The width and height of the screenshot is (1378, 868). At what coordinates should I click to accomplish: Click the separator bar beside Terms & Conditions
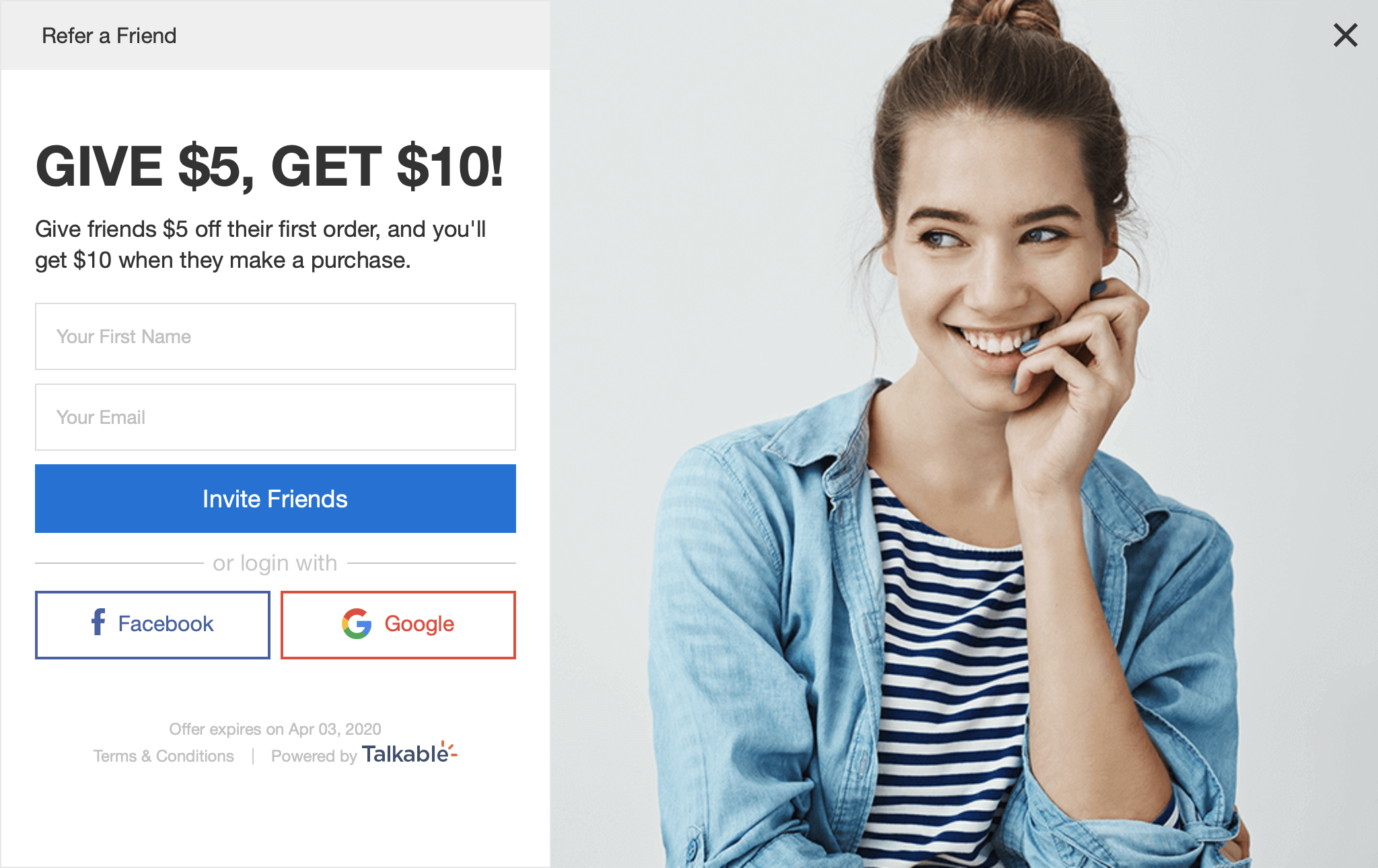point(253,756)
